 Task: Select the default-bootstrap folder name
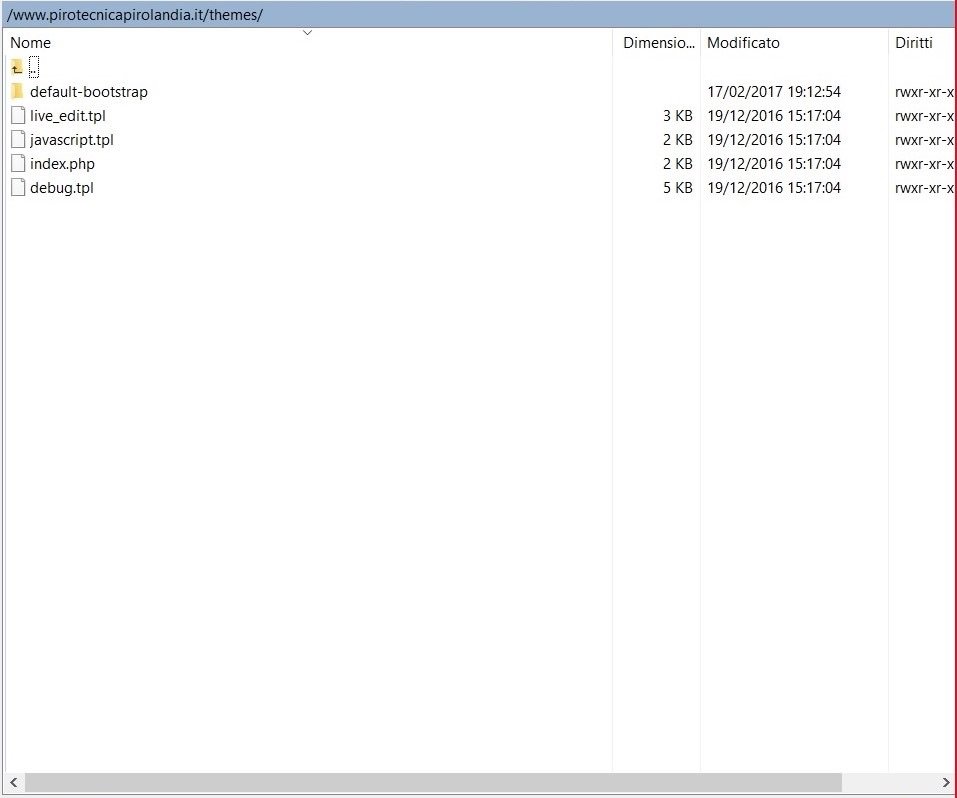(x=89, y=92)
